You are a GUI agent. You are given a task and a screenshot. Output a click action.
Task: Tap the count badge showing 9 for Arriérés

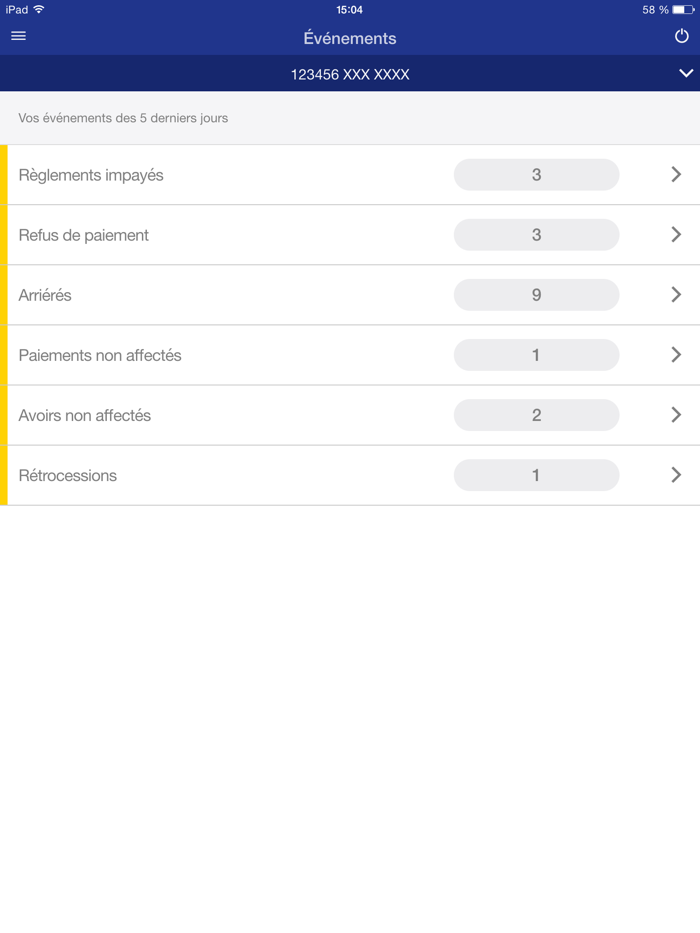[537, 294]
